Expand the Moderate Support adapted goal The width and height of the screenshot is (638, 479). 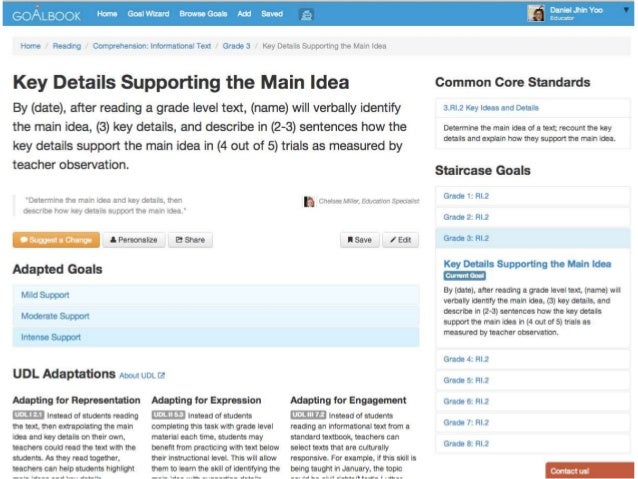pos(216,316)
